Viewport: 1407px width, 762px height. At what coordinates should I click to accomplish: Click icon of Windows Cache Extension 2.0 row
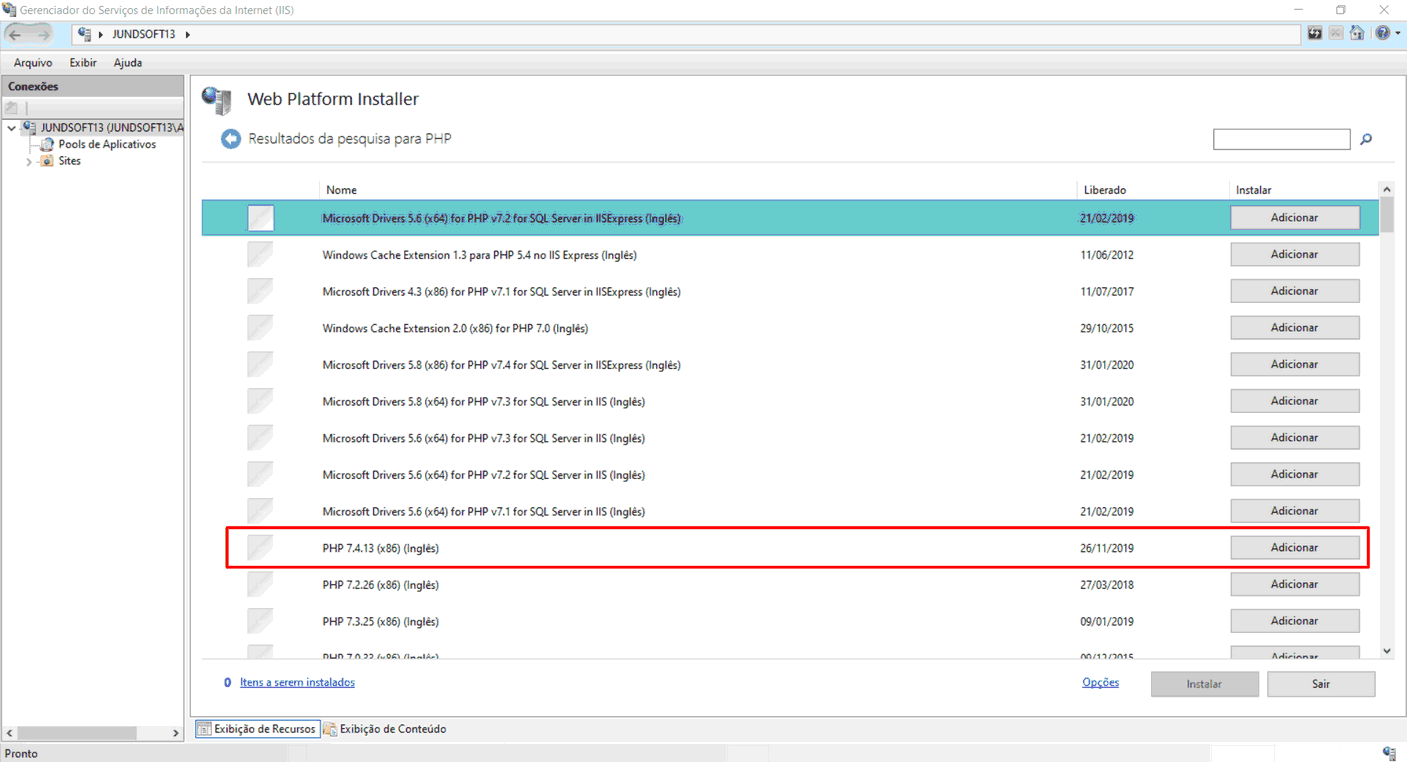[x=260, y=328]
